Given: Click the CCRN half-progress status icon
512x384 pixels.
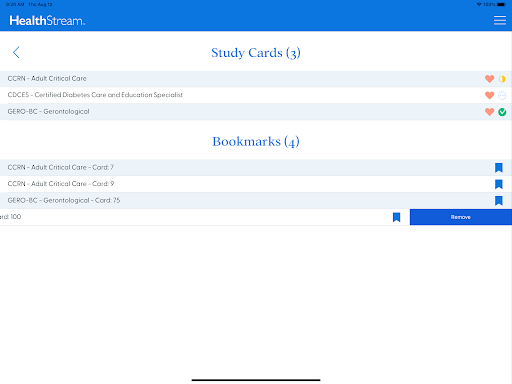Looking at the screenshot, I should [x=502, y=79].
